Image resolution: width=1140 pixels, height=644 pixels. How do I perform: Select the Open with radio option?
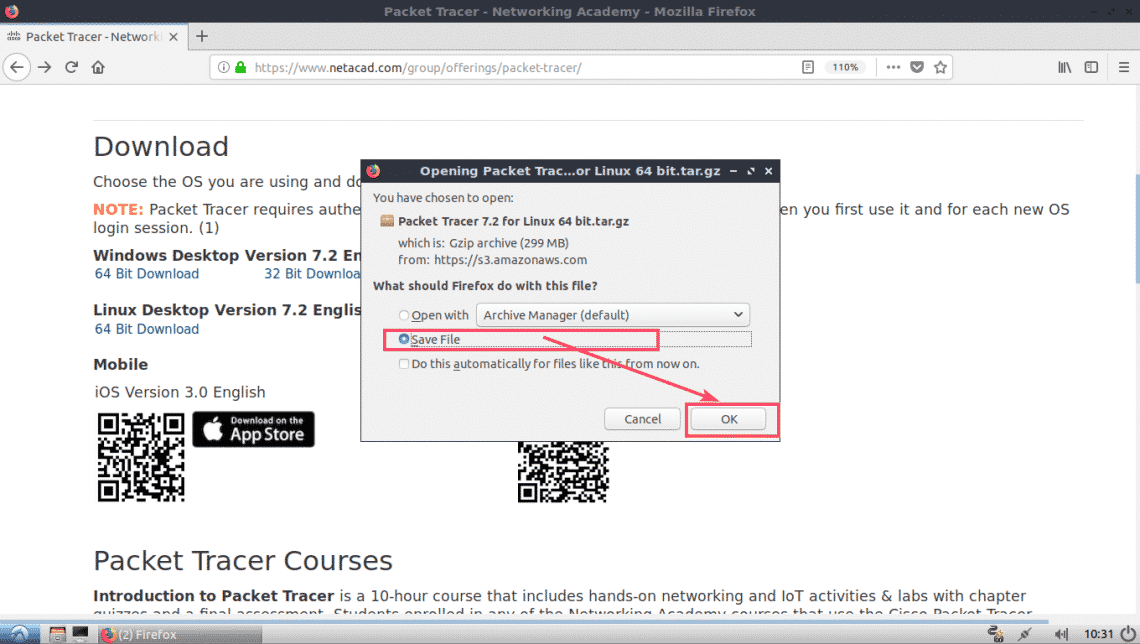[404, 315]
